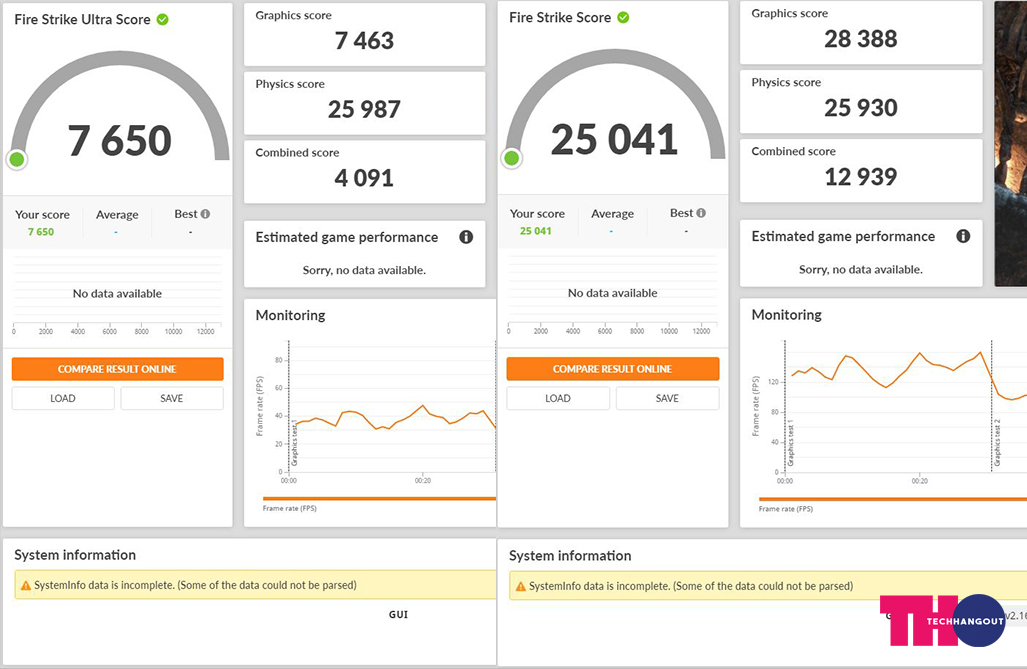The height and width of the screenshot is (669, 1027).
Task: Click SAVE button in Fire Strike Ultra panel
Action: click(x=172, y=398)
